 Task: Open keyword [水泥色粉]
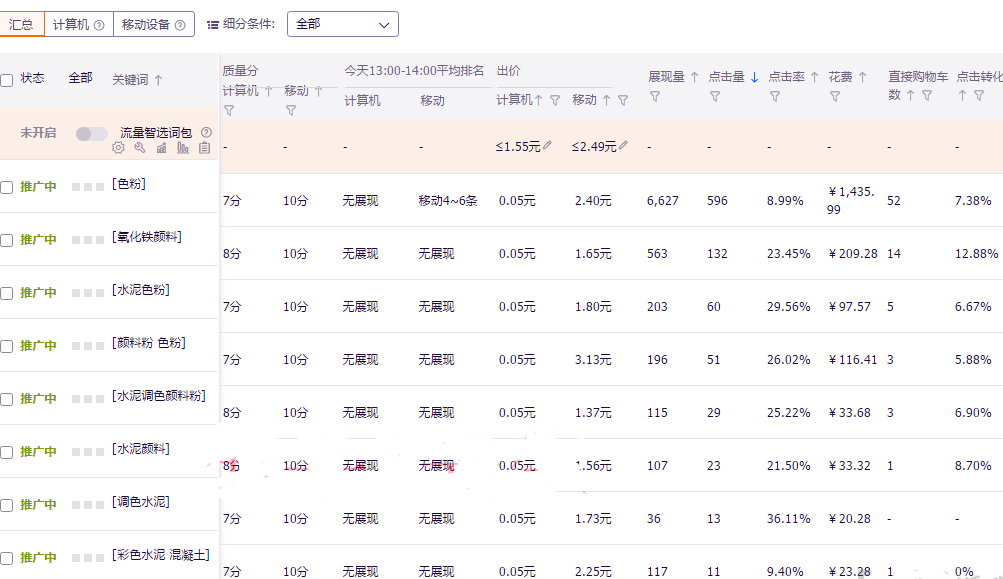tap(141, 290)
